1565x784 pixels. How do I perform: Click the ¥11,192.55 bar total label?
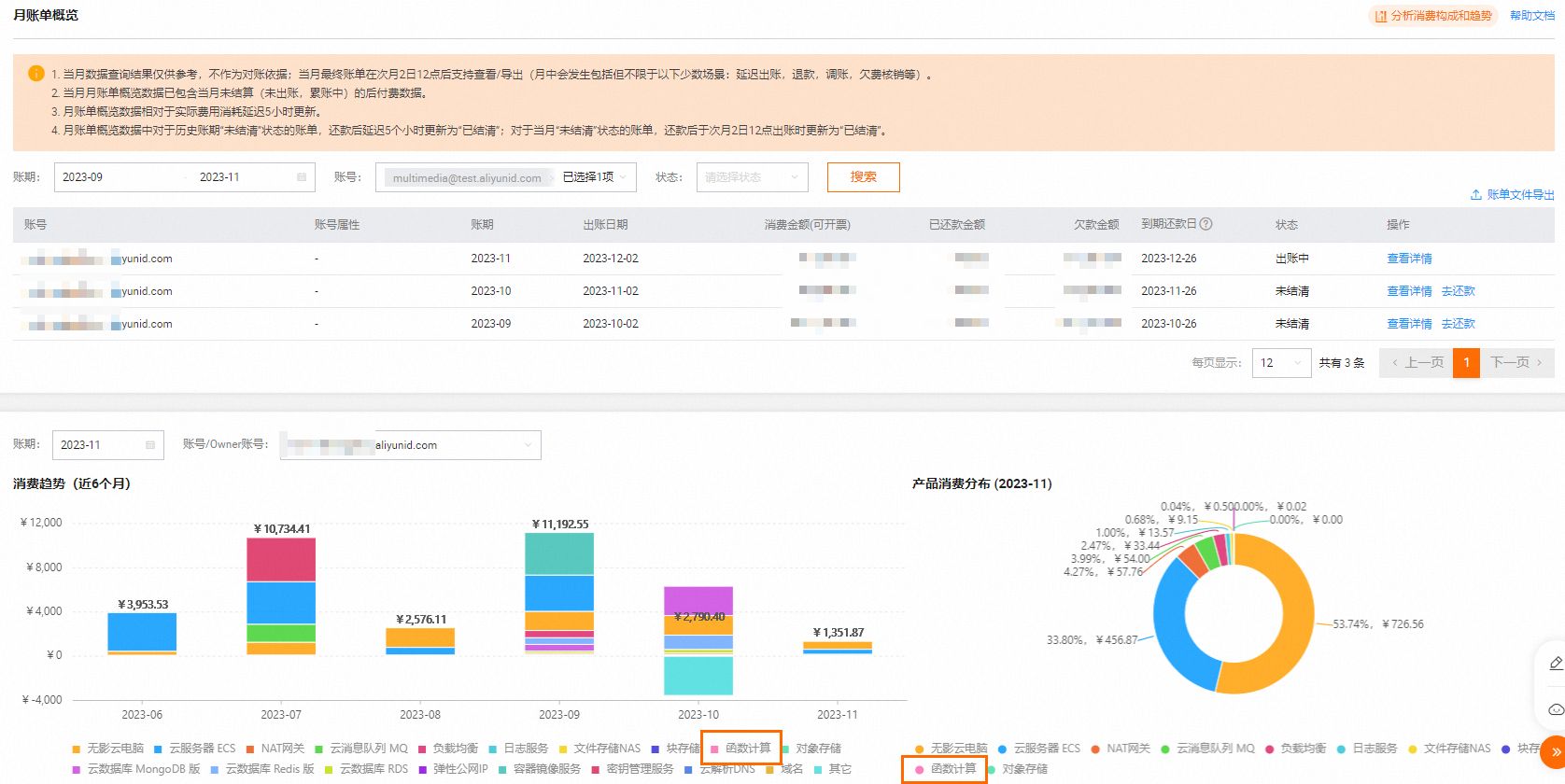coord(560,525)
